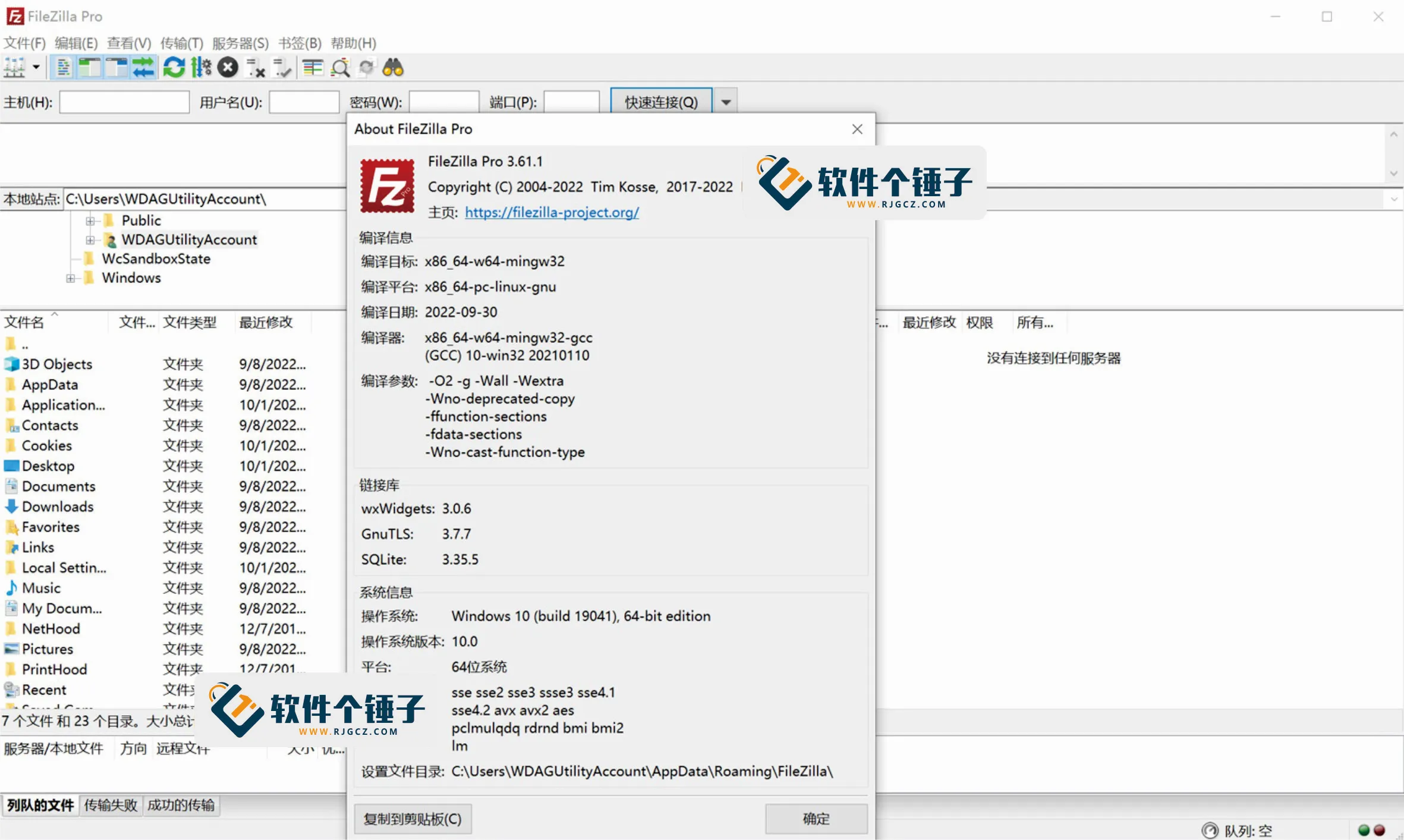Click message log scrollbar up arrow
This screenshot has height=840, width=1404.
pyautogui.click(x=1393, y=134)
